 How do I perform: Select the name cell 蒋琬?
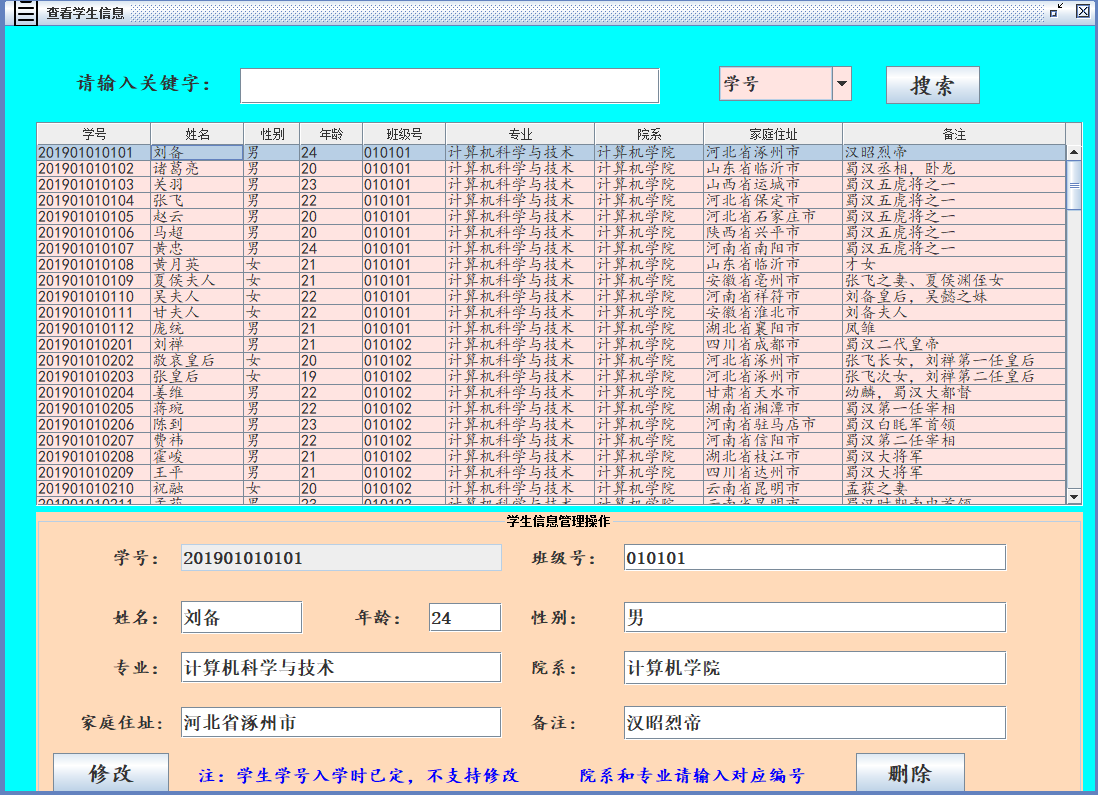tap(197, 409)
